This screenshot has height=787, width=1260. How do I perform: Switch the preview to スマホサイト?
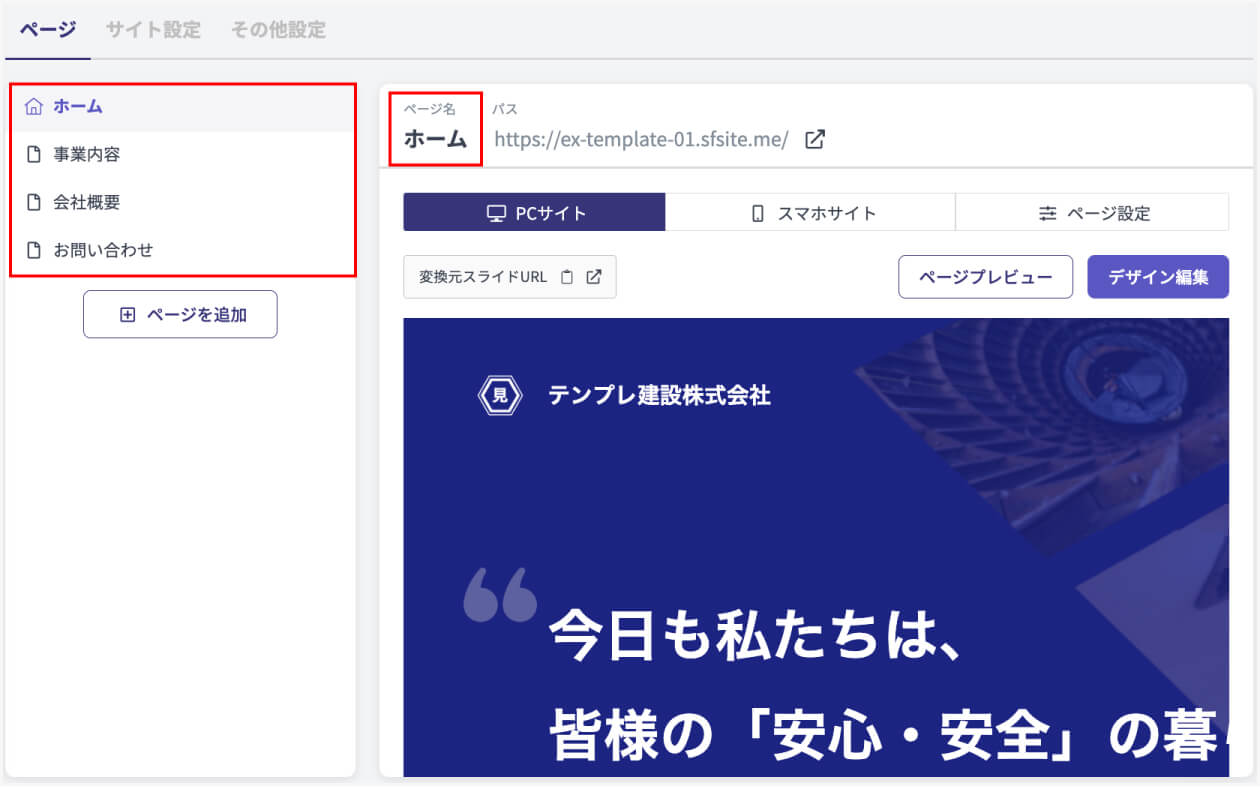click(811, 213)
